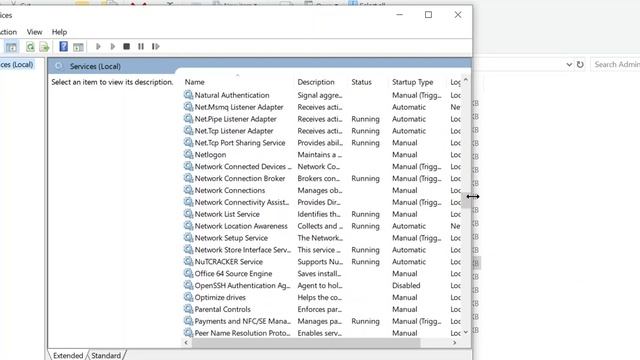Image resolution: width=640 pixels, height=360 pixels.
Task: Open address bar dropdown in Explorer window
Action: [569, 64]
